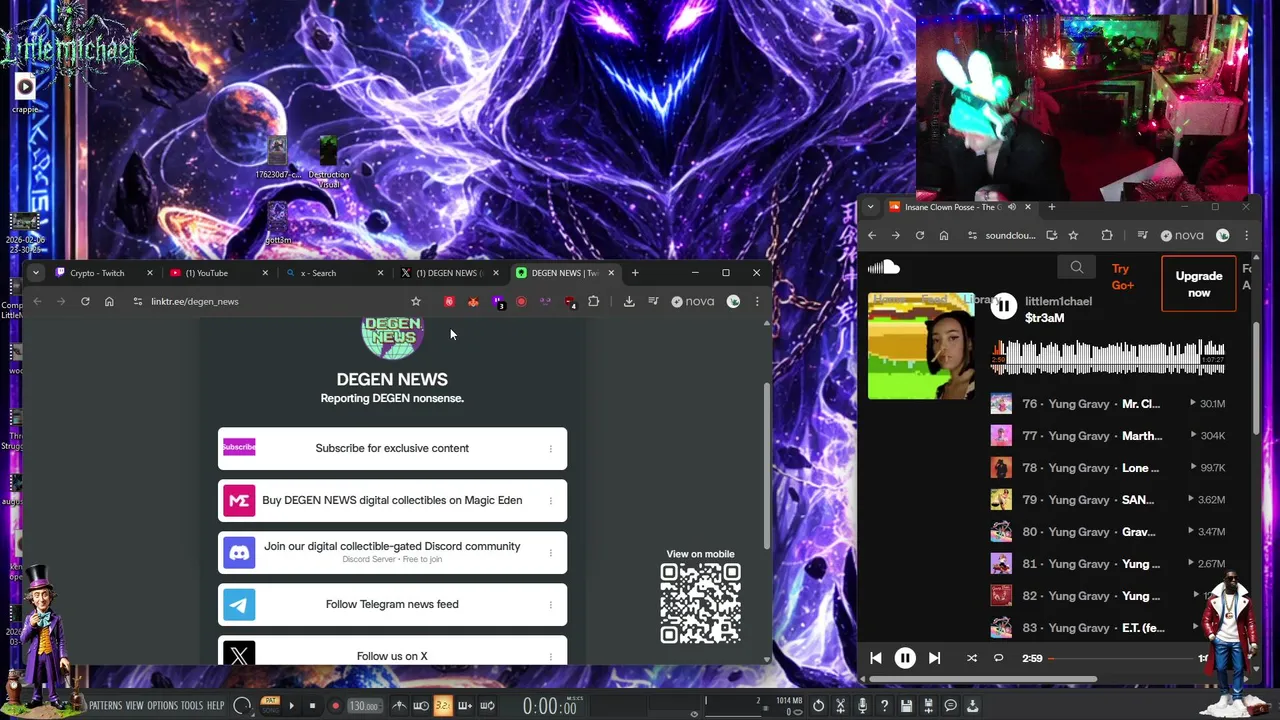This screenshot has height=720, width=1280.
Task: Pause the $tr3aM track with the round button
Action: (1004, 307)
